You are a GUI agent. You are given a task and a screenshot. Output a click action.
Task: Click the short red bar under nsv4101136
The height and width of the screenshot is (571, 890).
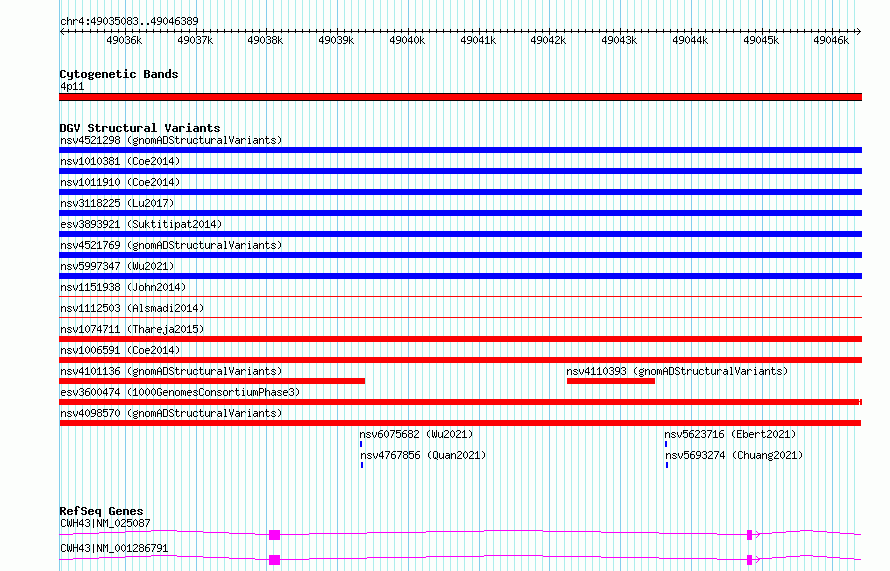pos(212,381)
